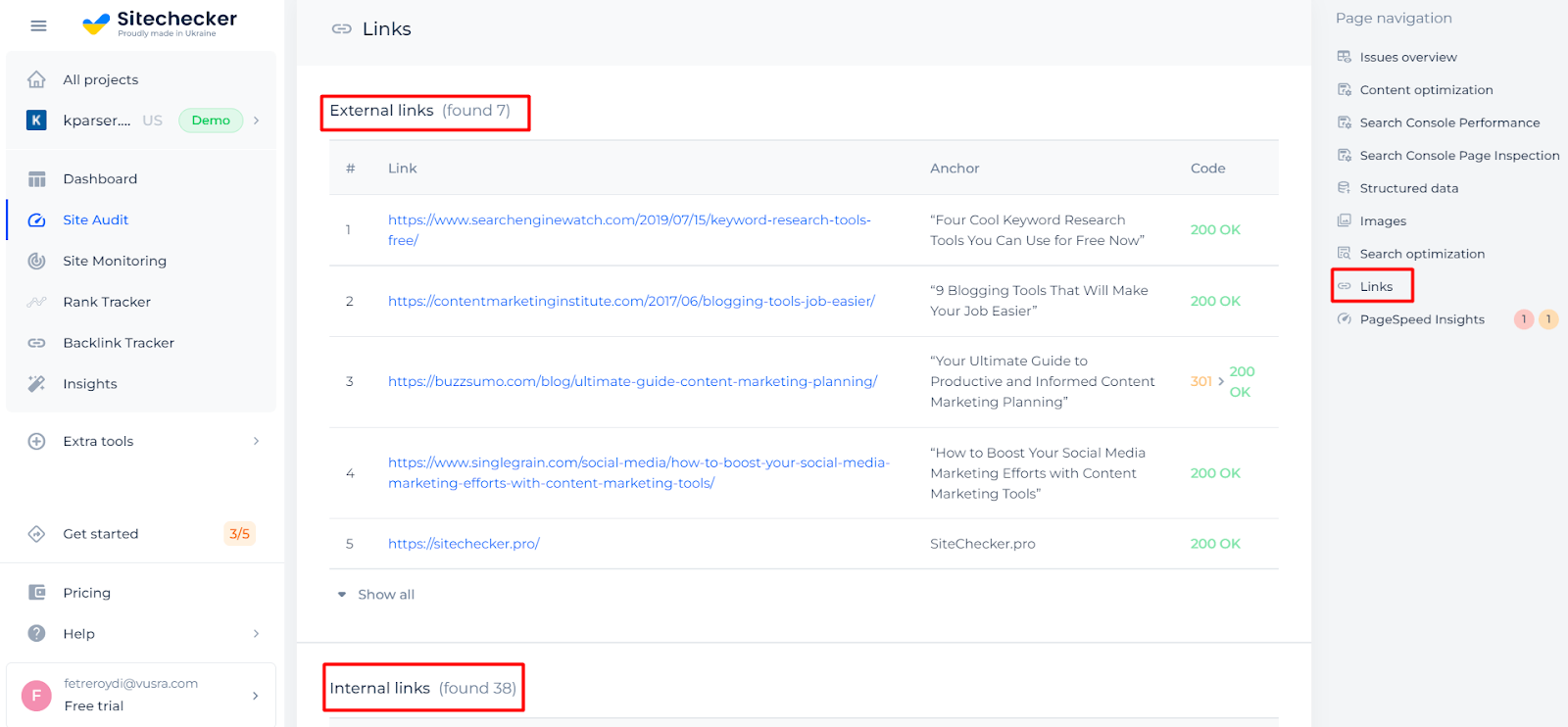Open the buzzsumo.com blog link

[632, 381]
